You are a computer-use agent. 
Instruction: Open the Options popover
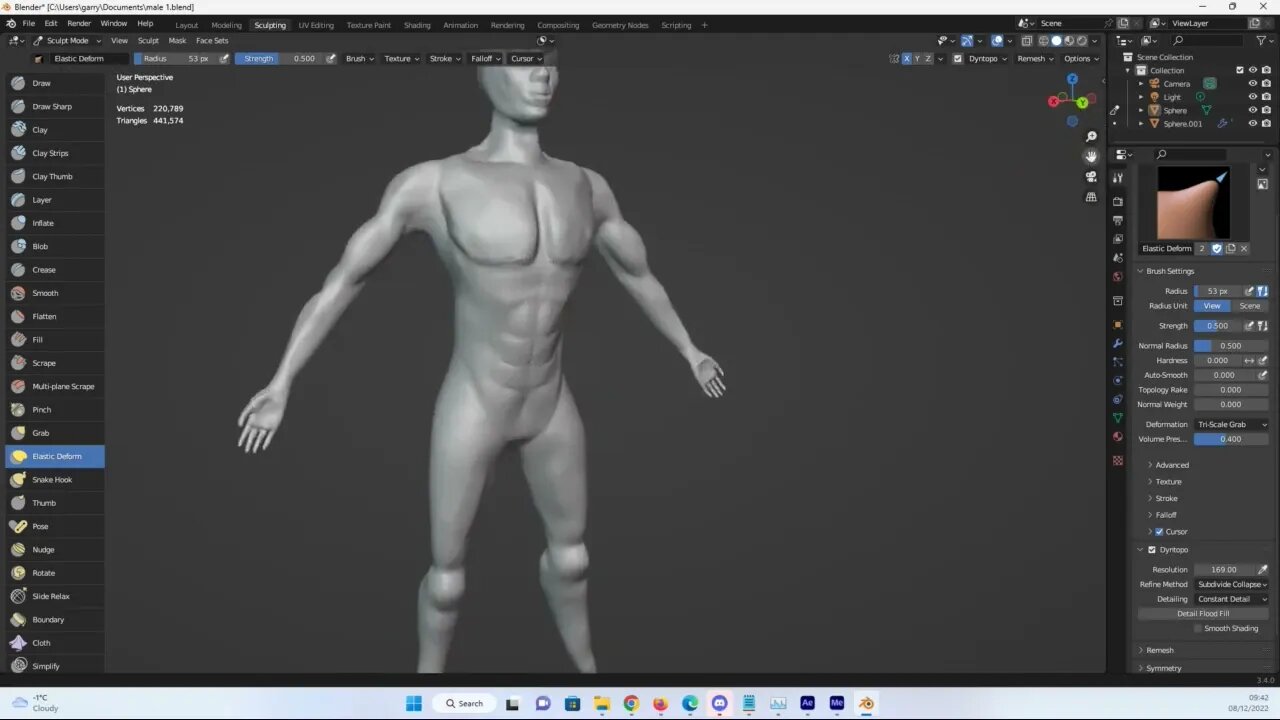click(x=1081, y=58)
